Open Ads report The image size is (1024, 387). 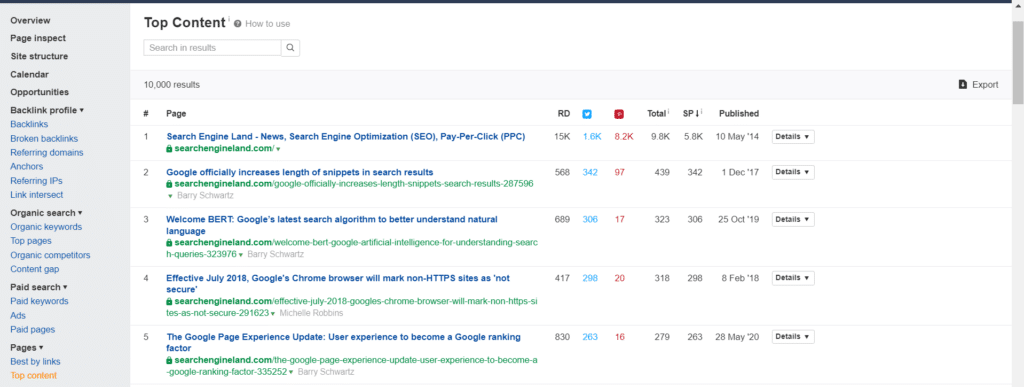[18, 316]
